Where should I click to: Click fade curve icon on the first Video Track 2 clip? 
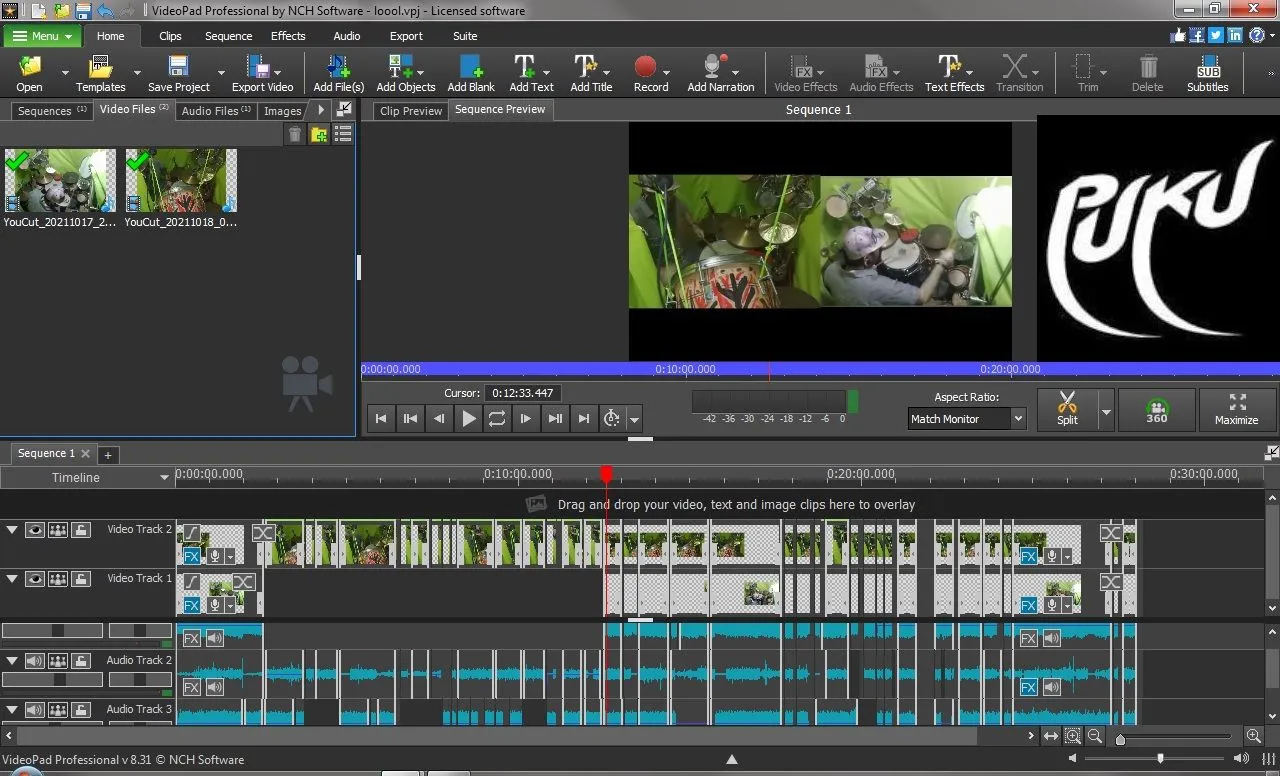pos(191,533)
